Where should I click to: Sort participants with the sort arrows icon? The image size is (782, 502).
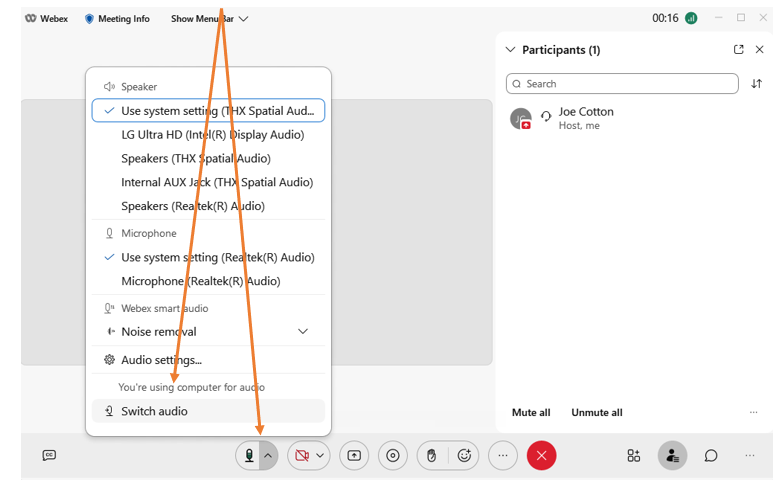tap(757, 84)
